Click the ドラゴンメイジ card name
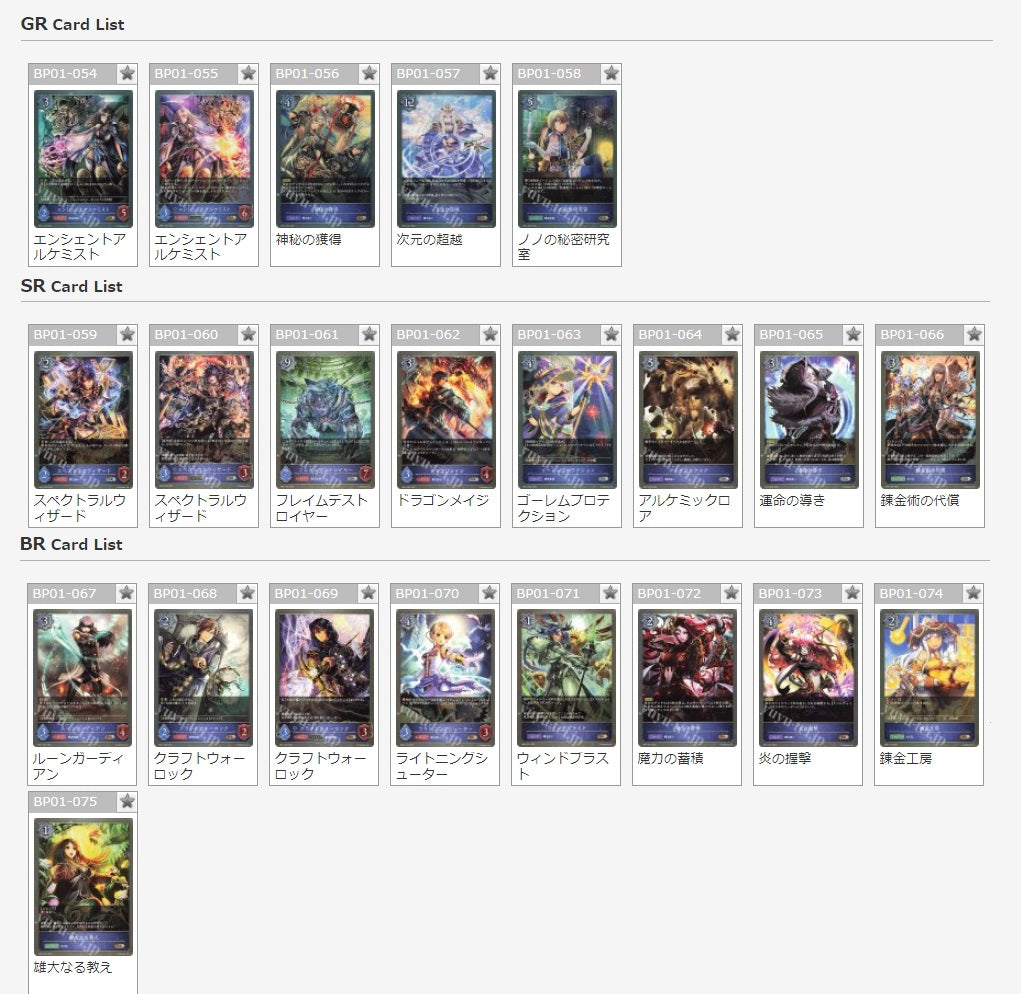The height and width of the screenshot is (994, 1021). tap(443, 501)
